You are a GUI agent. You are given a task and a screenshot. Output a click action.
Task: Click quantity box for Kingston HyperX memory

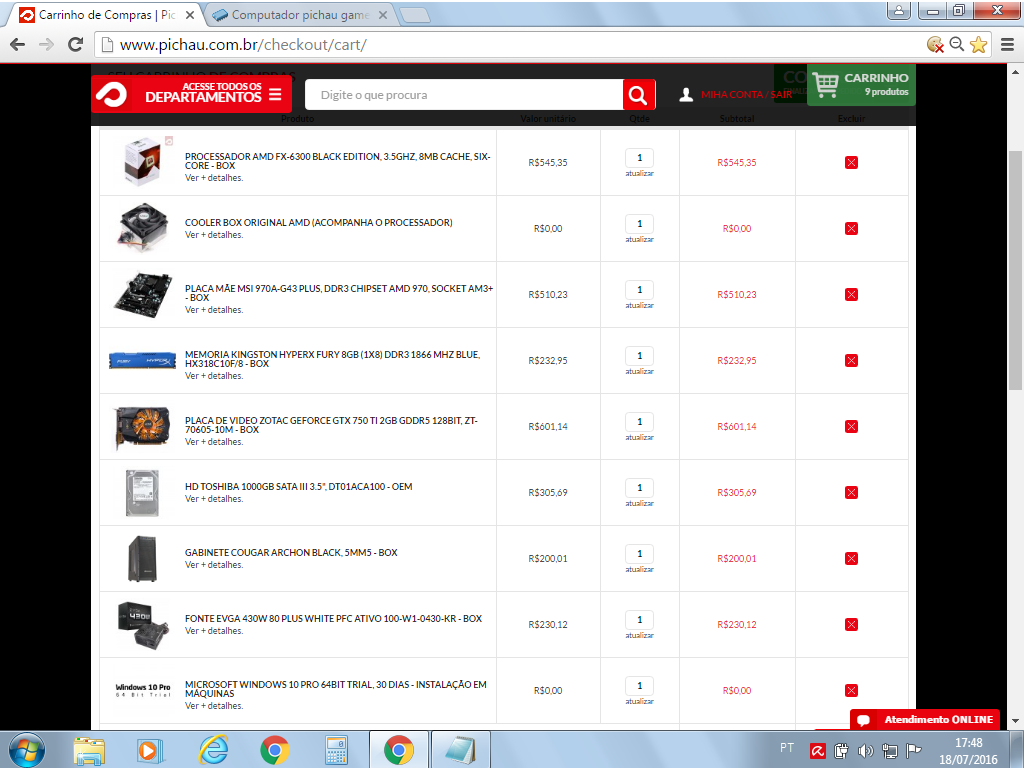click(x=639, y=355)
